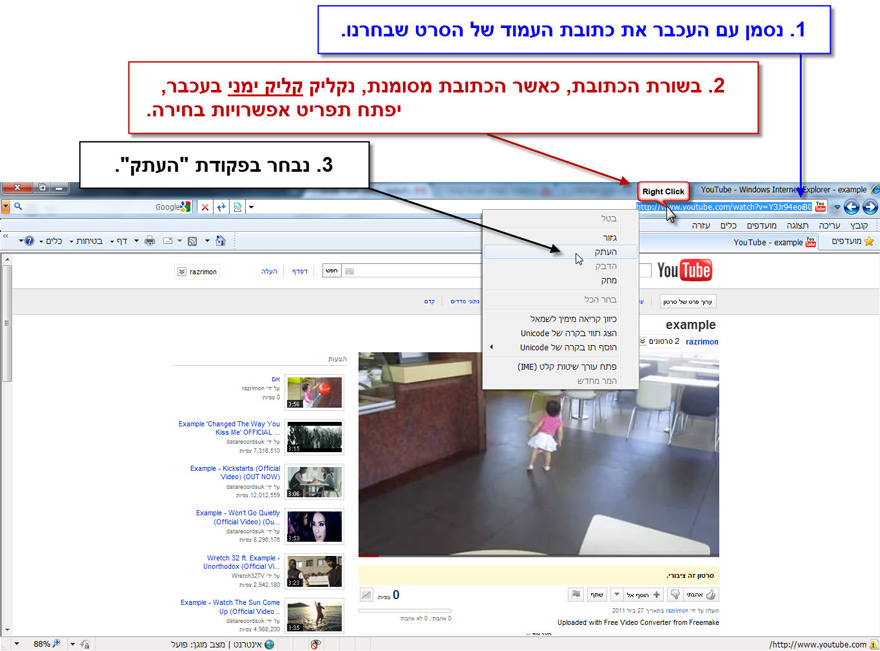Open the דפדף (Browse) link
Image resolution: width=880 pixels, height=651 pixels.
[x=300, y=271]
